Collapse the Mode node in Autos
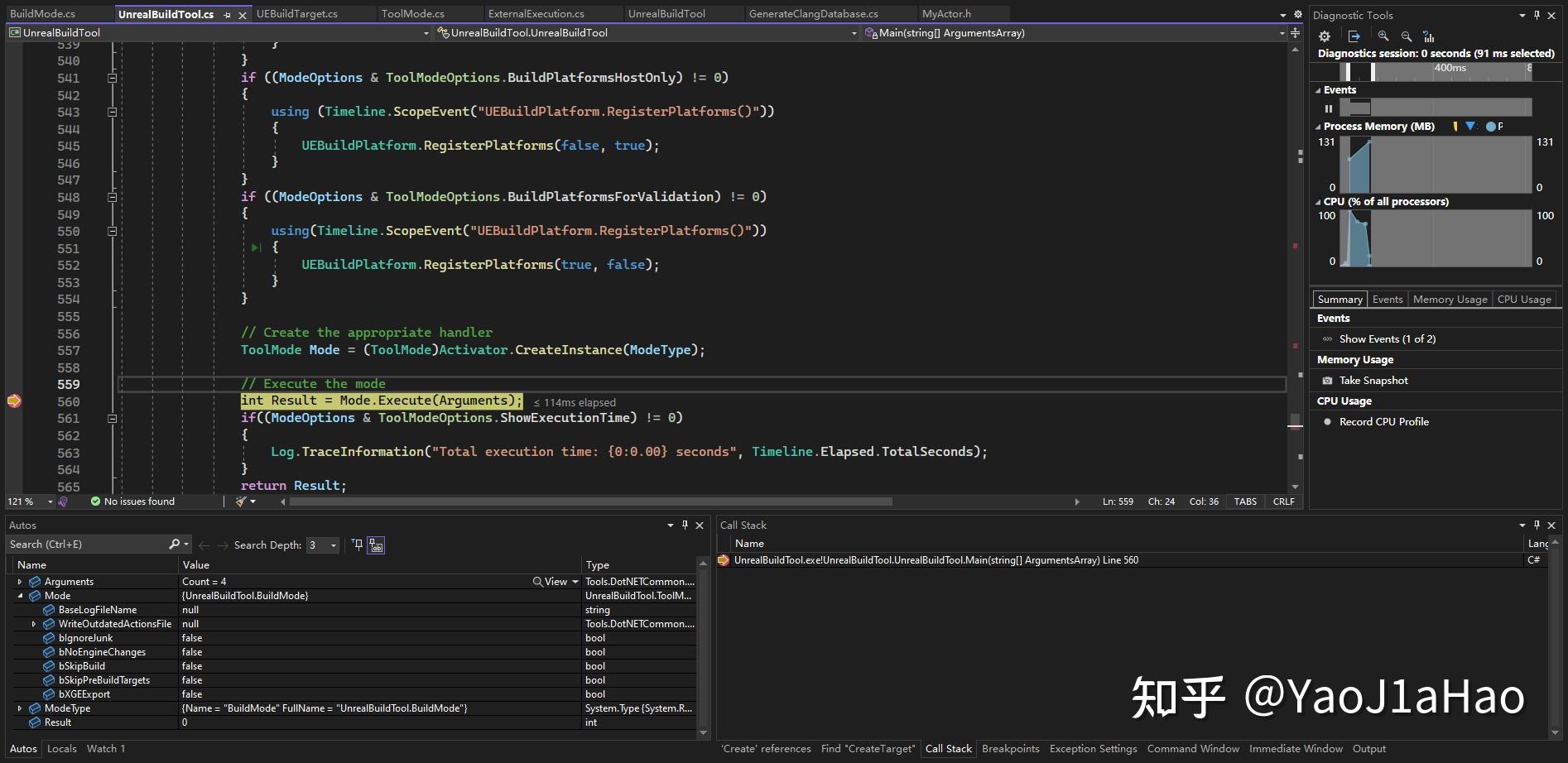The width and height of the screenshot is (1568, 763). point(20,595)
